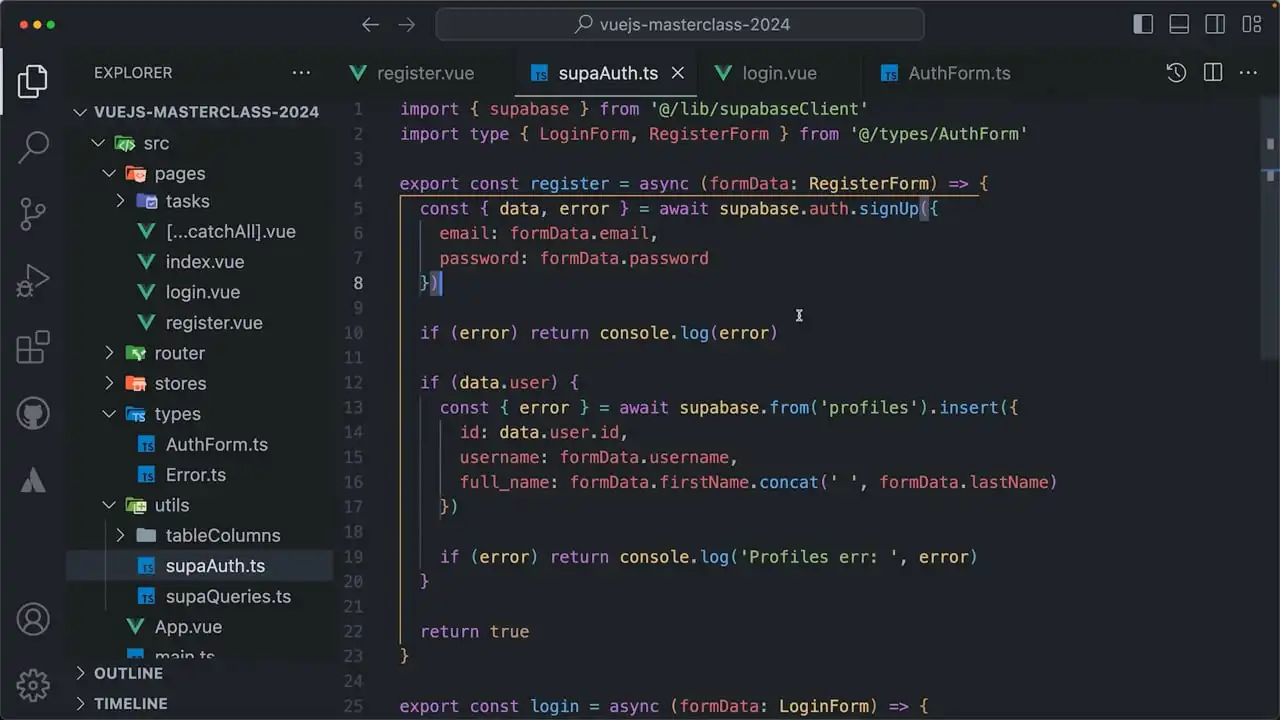Collapse the utils folder
The image size is (1280, 720).
pyautogui.click(x=200, y=505)
